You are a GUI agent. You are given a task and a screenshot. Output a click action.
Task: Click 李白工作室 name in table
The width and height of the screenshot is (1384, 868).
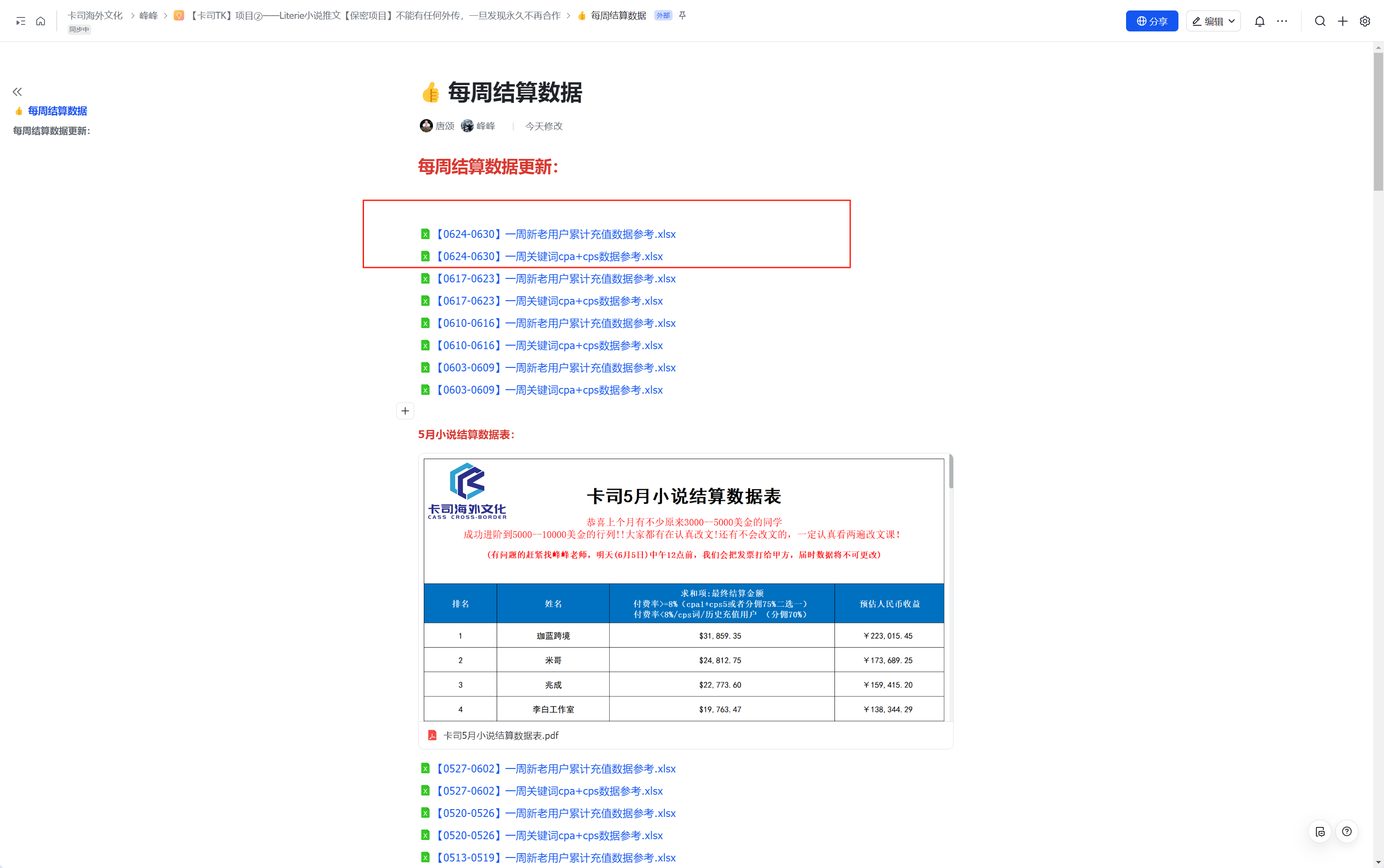553,709
